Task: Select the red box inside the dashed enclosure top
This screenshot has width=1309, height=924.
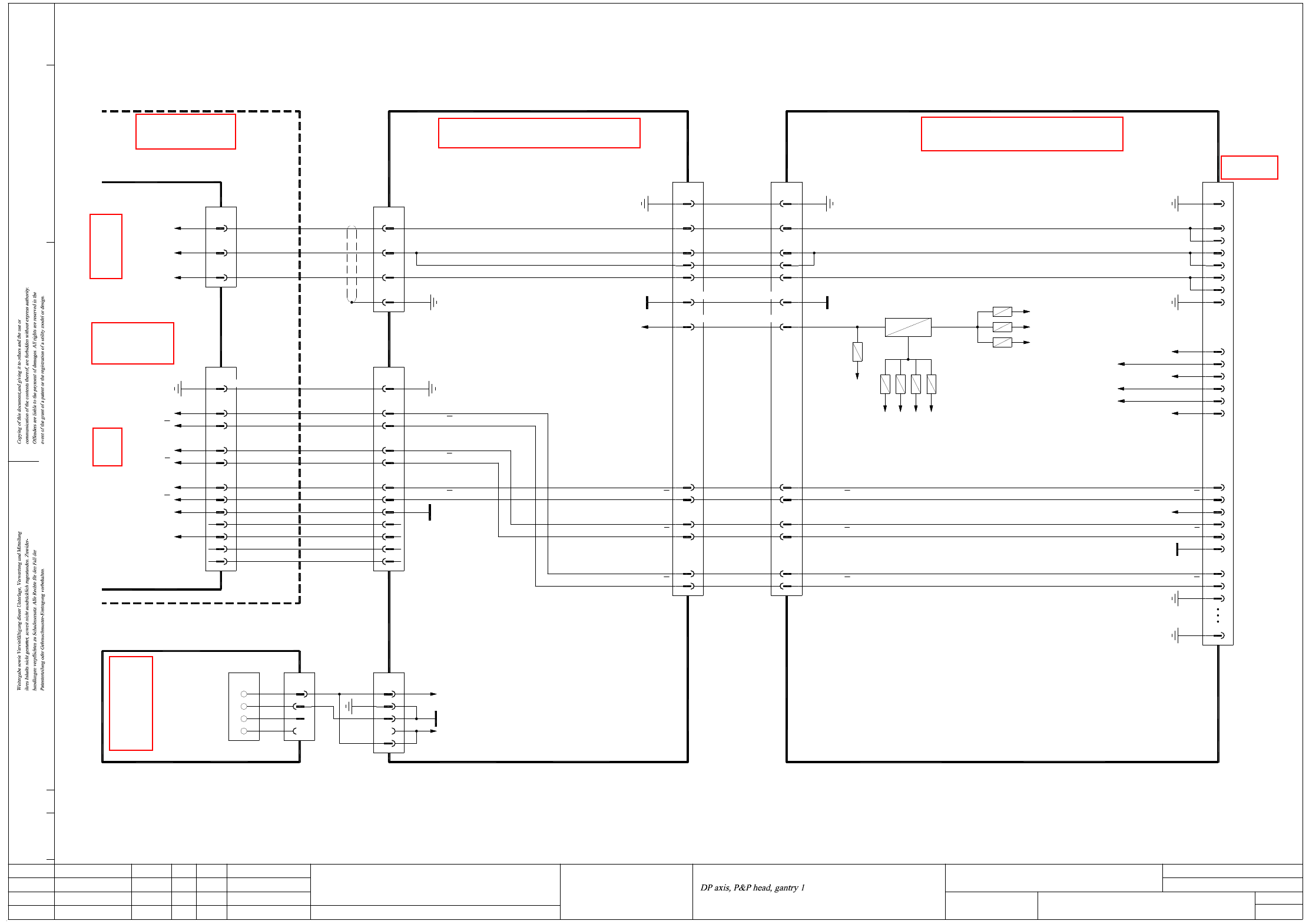Action: (185, 131)
